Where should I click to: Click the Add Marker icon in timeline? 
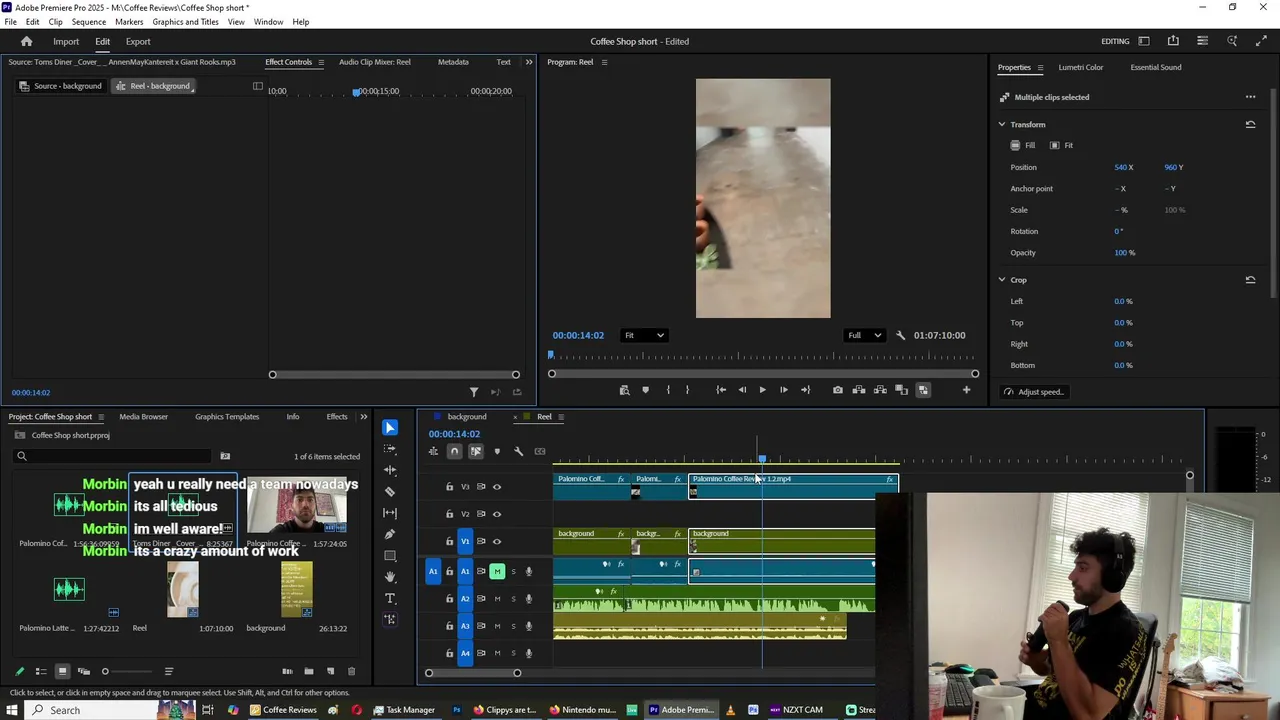click(x=497, y=451)
